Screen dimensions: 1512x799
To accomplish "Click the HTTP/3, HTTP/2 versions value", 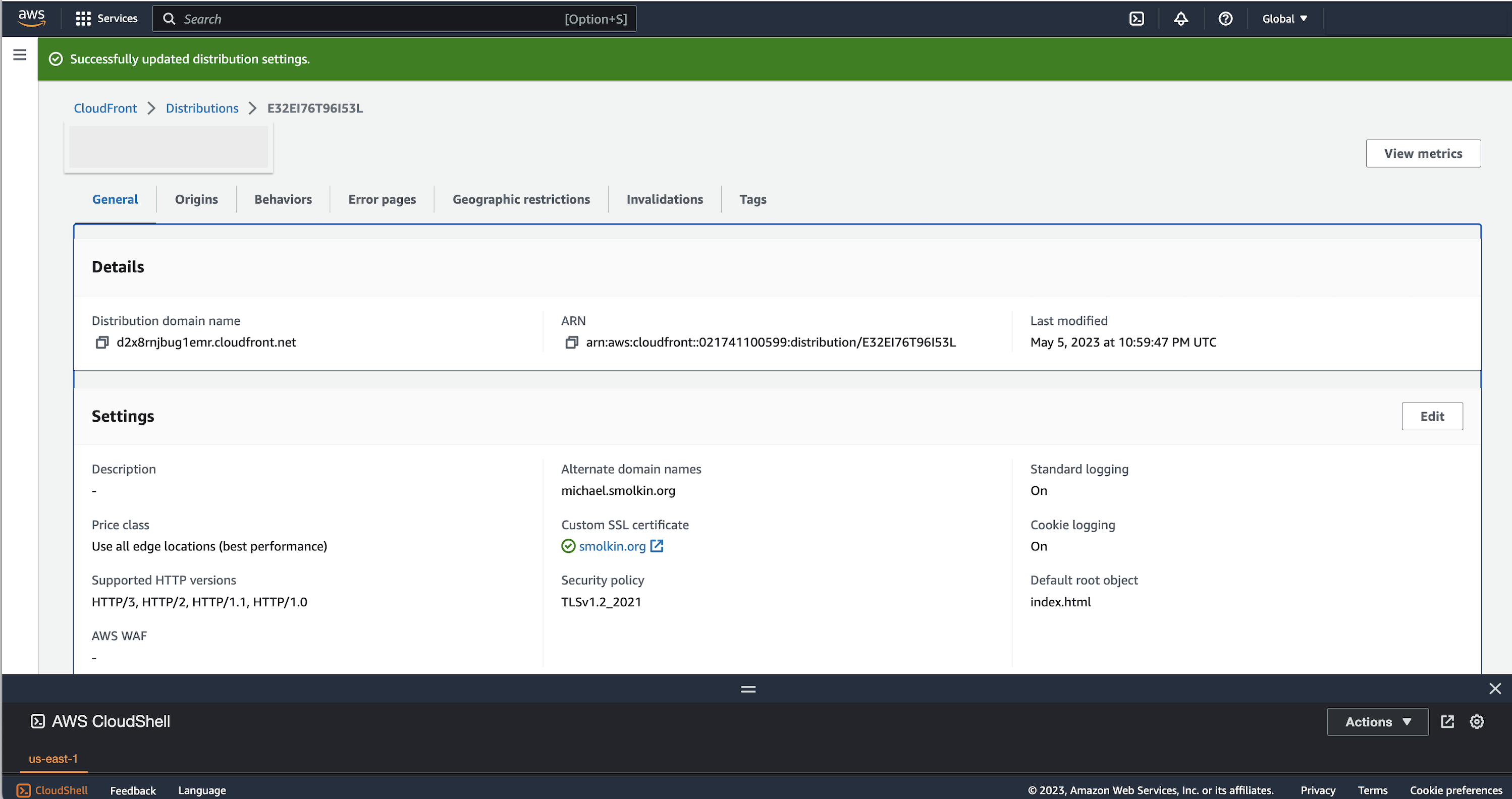I will (x=199, y=602).
